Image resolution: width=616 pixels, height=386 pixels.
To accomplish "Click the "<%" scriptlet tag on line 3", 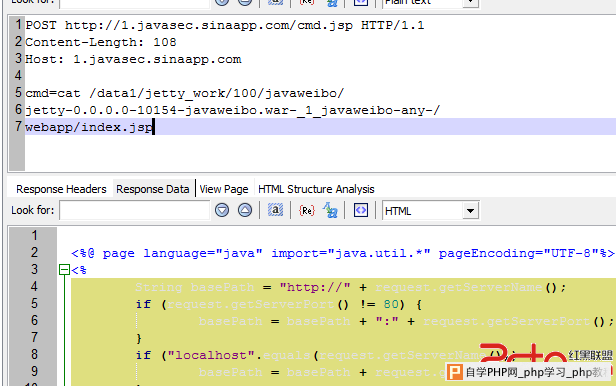I will click(x=79, y=270).
